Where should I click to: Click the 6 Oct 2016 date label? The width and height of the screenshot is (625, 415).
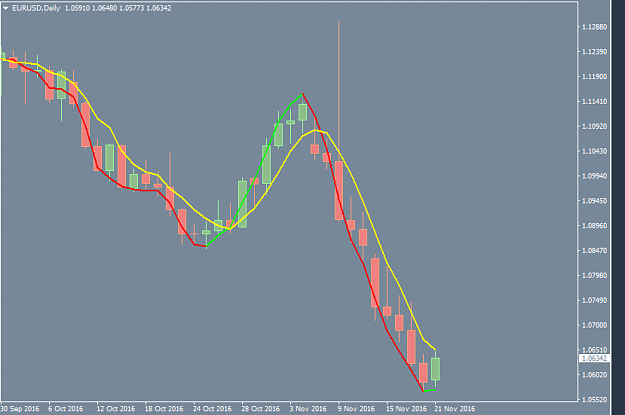click(x=66, y=409)
